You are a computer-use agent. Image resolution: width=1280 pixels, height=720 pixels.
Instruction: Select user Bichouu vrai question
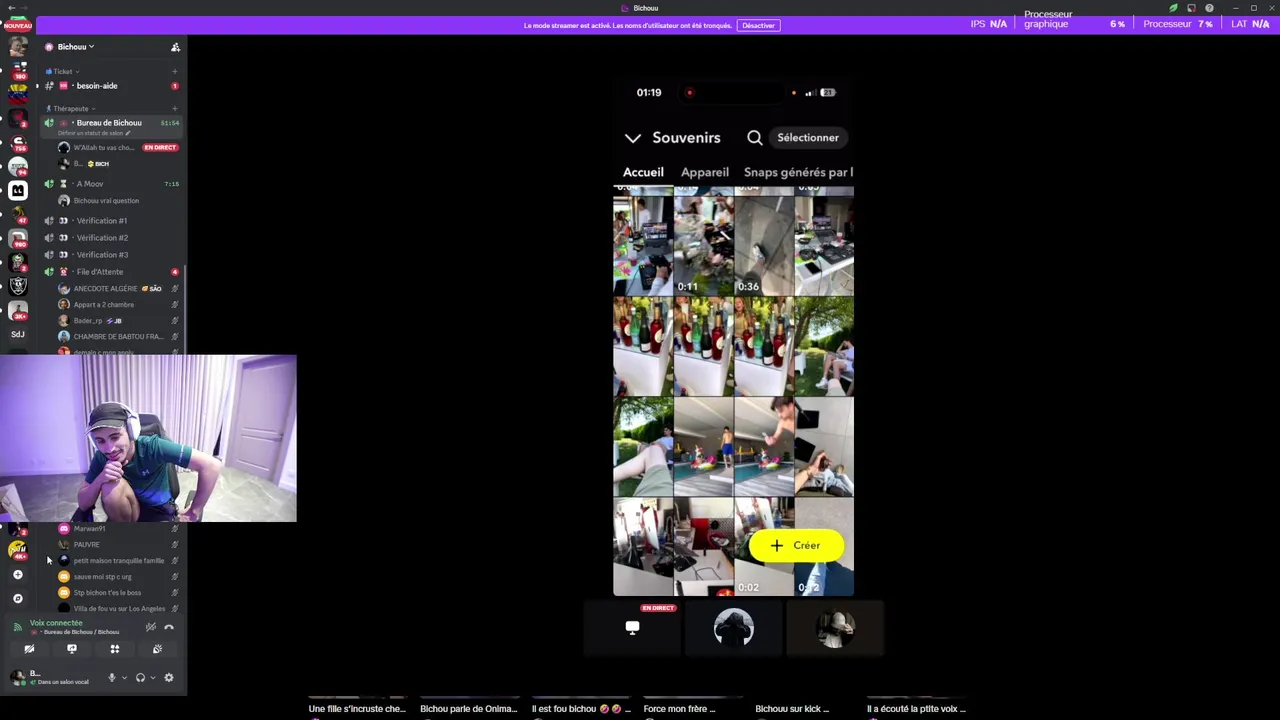(106, 201)
